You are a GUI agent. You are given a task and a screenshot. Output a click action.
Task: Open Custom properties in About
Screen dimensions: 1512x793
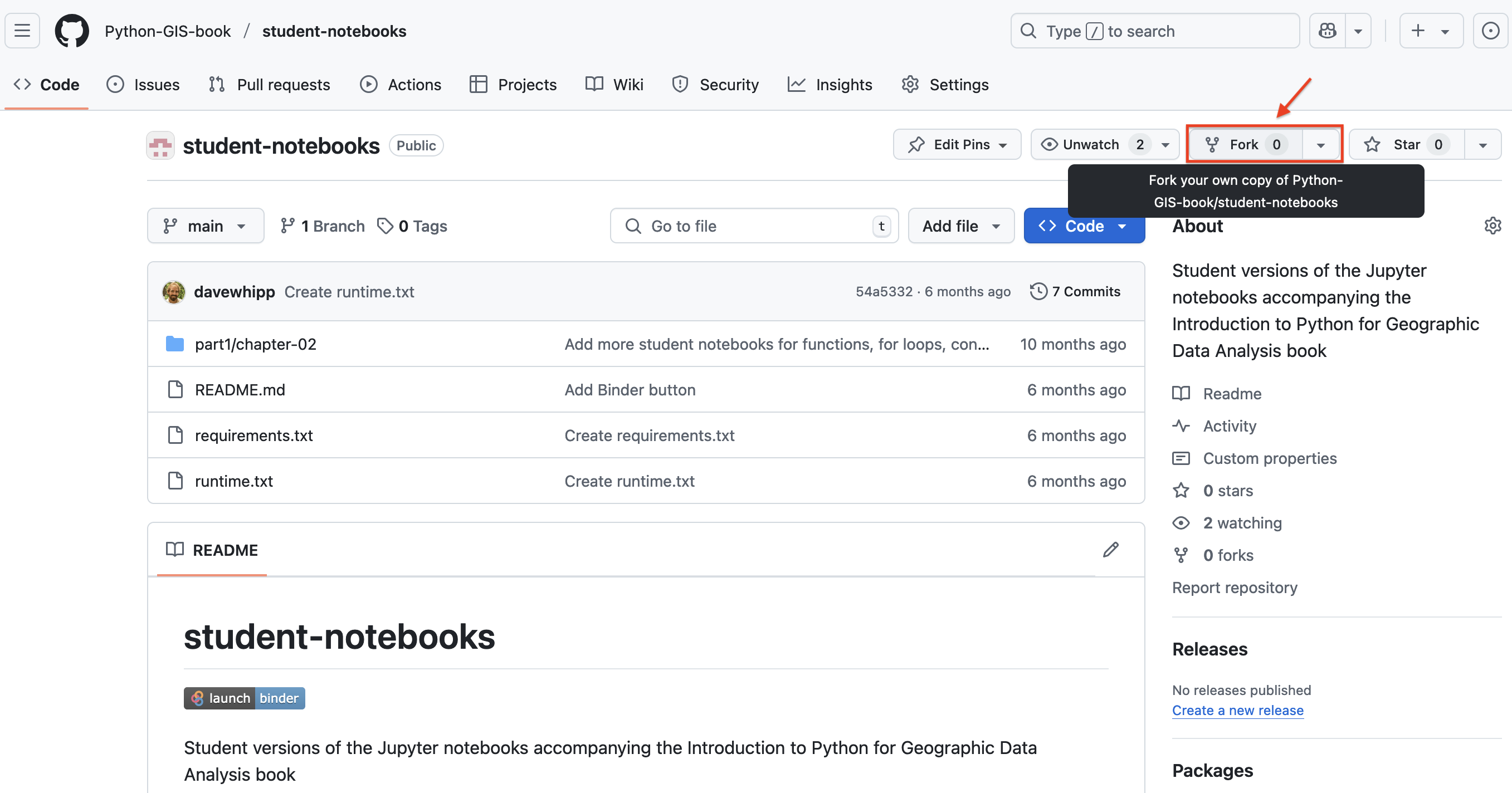pos(1255,458)
